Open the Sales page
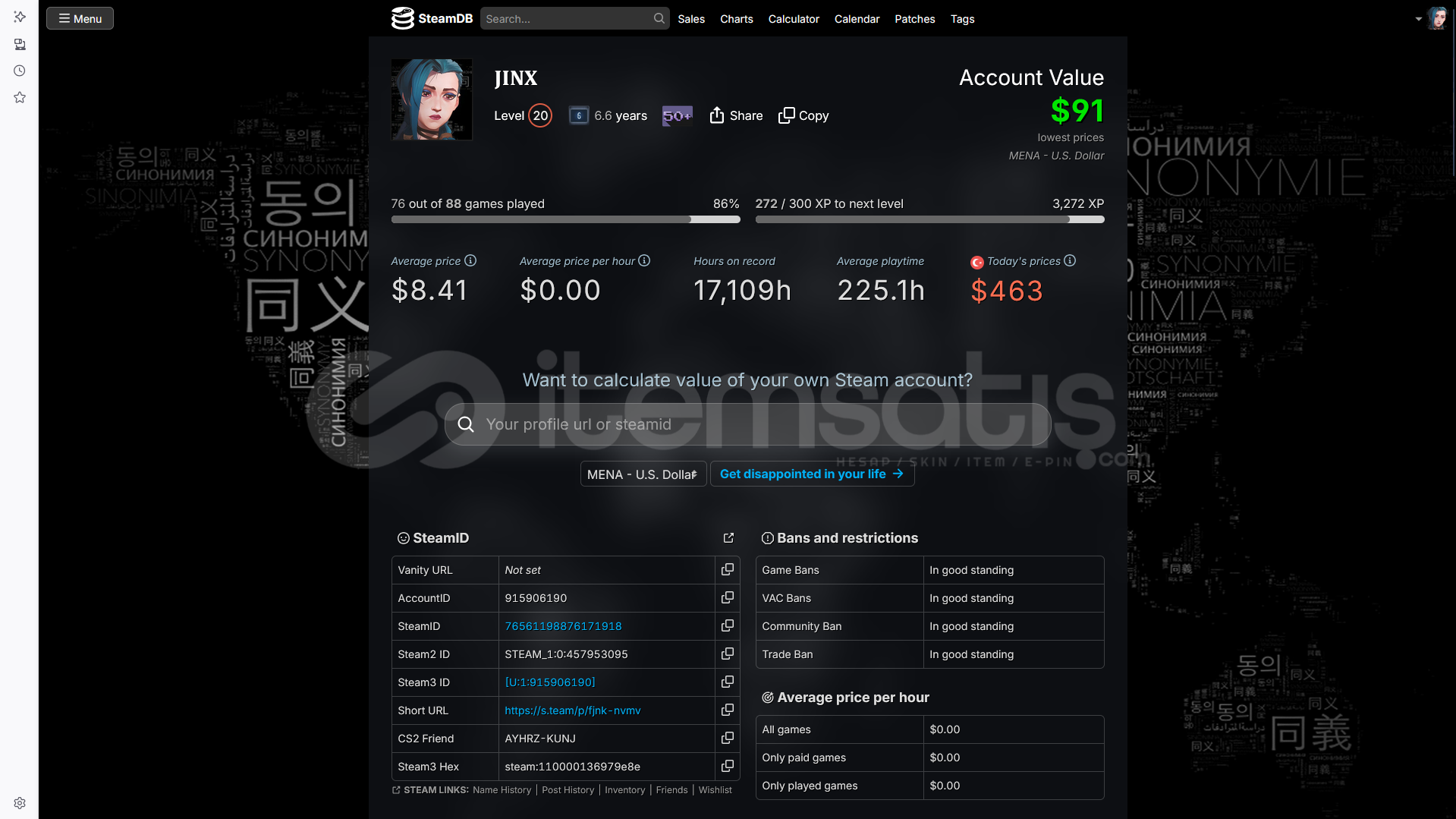This screenshot has height=819, width=1456. (691, 19)
